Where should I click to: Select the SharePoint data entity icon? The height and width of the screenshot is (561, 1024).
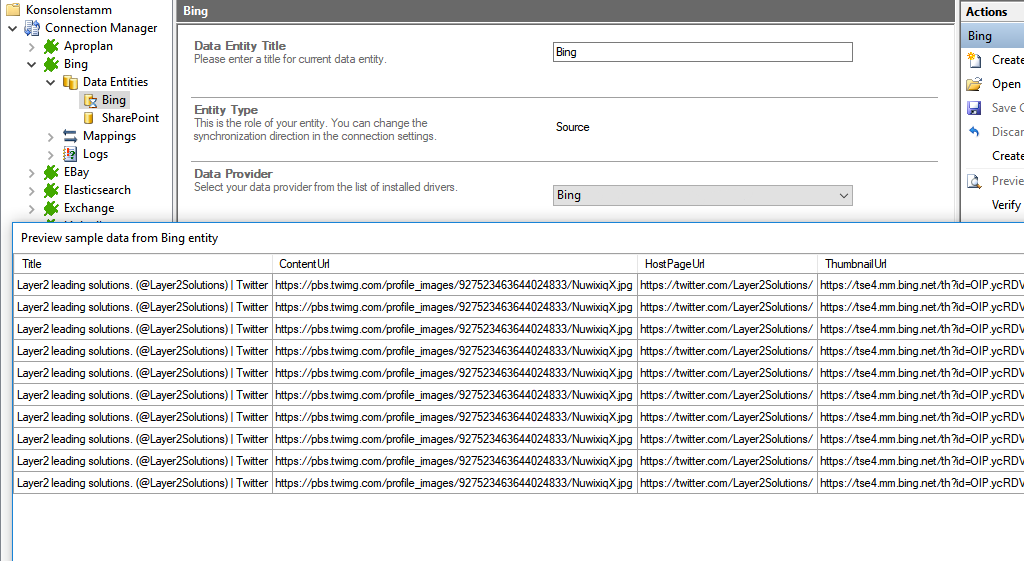[89, 118]
